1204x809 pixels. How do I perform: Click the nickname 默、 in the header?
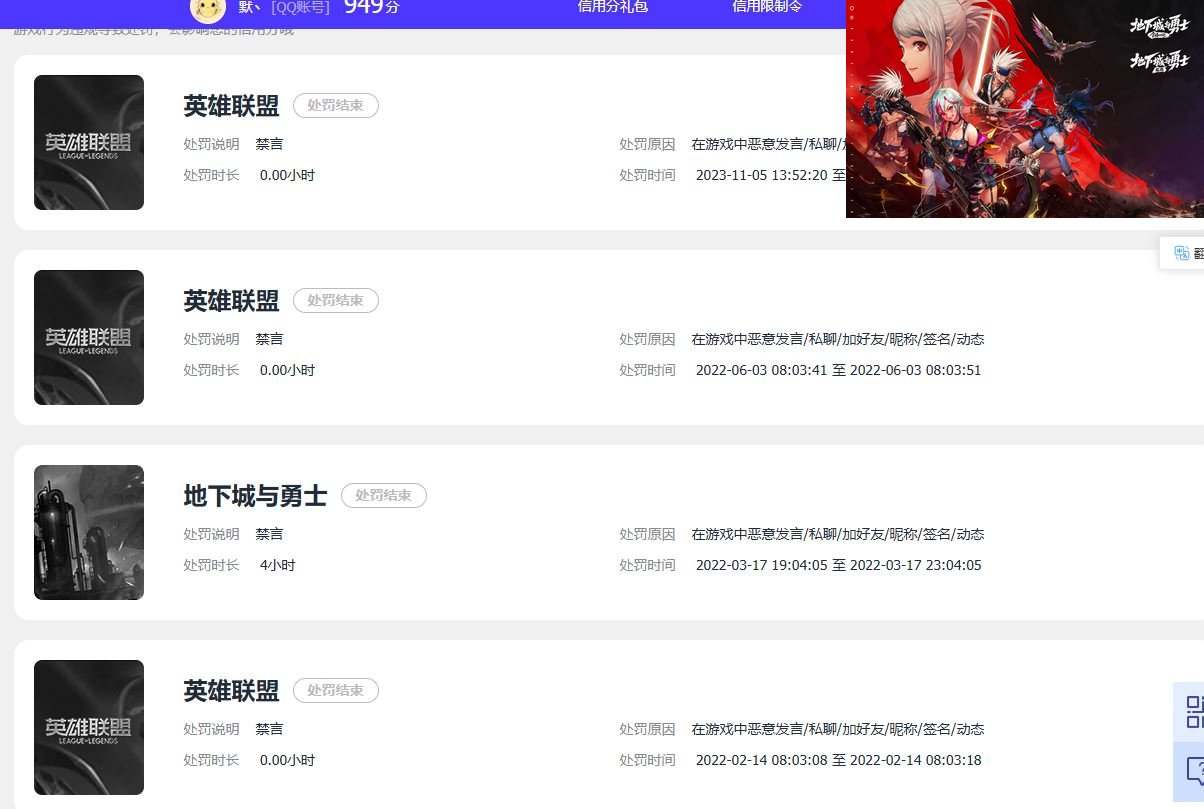click(250, 7)
